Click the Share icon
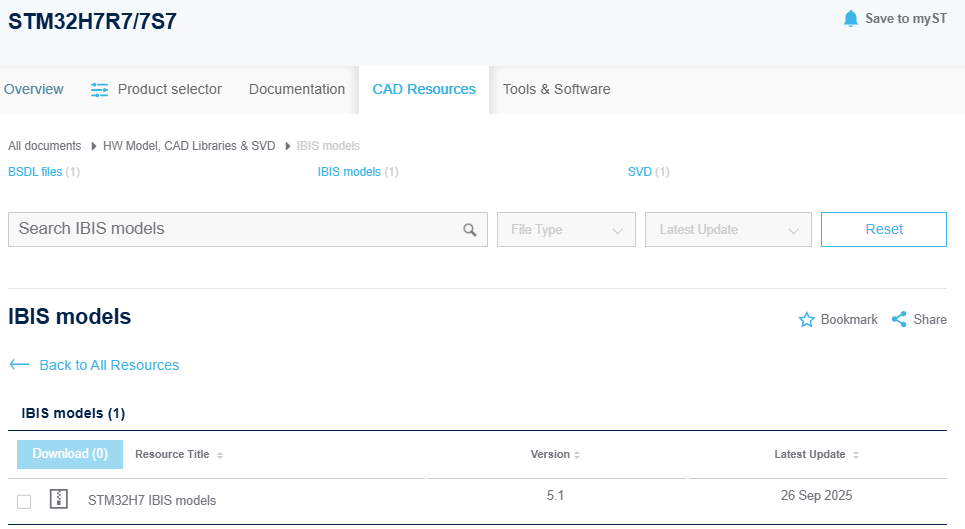The height and width of the screenshot is (529, 965). (899, 319)
